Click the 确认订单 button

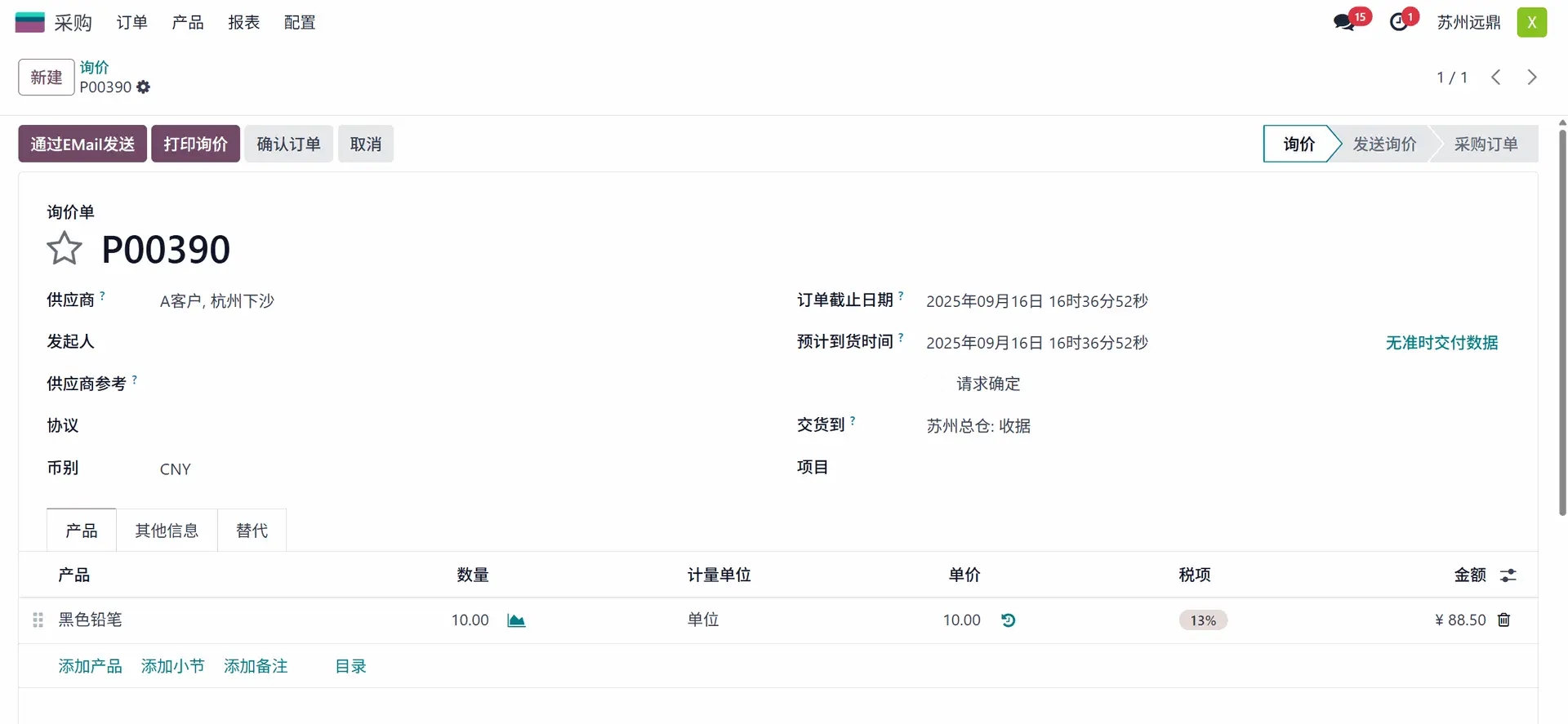click(288, 144)
